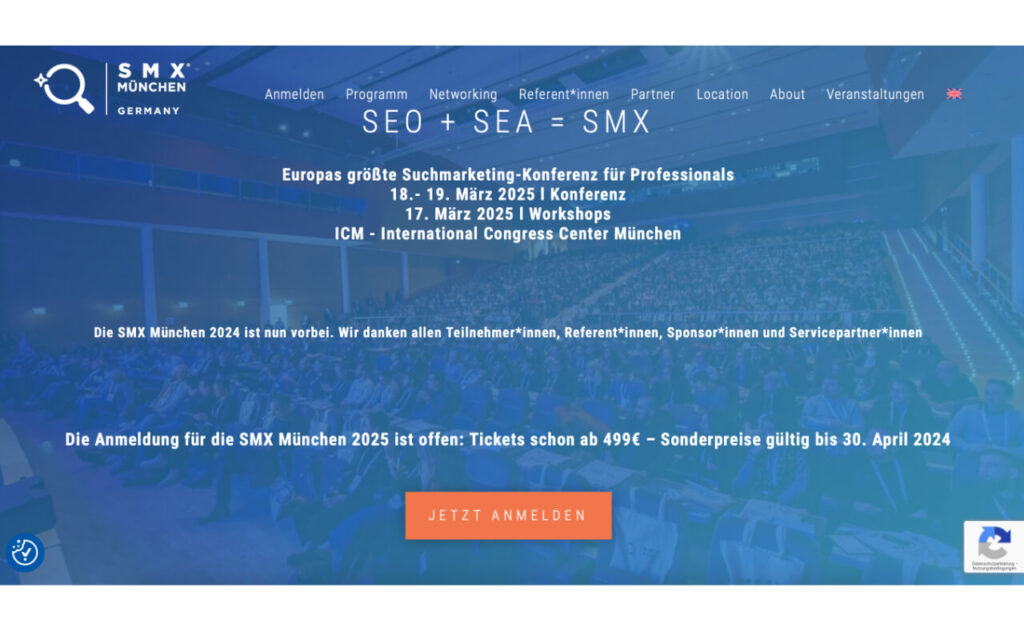Go to the Referent*innen page
This screenshot has width=1024, height=640.
[563, 94]
